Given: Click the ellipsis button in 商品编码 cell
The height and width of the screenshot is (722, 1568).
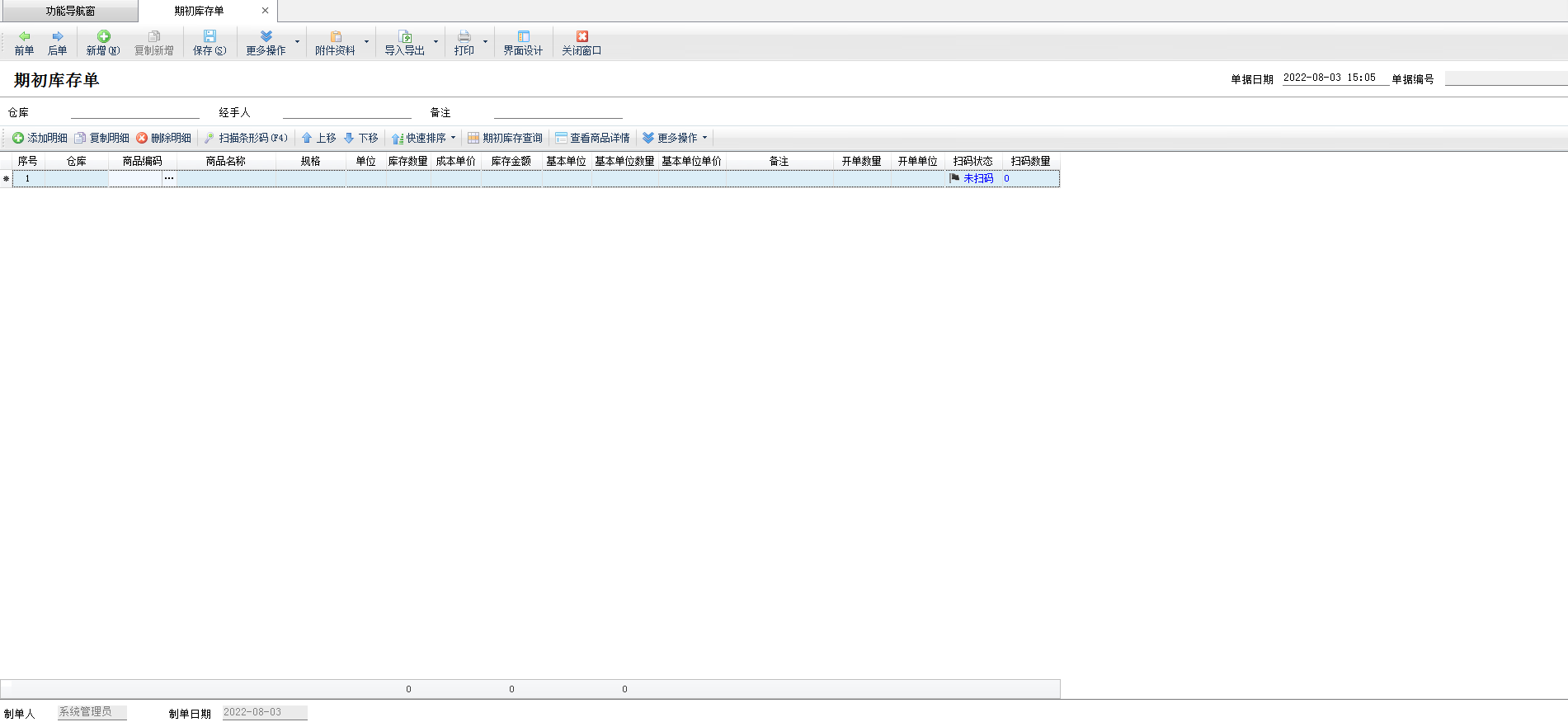Looking at the screenshot, I should pyautogui.click(x=168, y=178).
